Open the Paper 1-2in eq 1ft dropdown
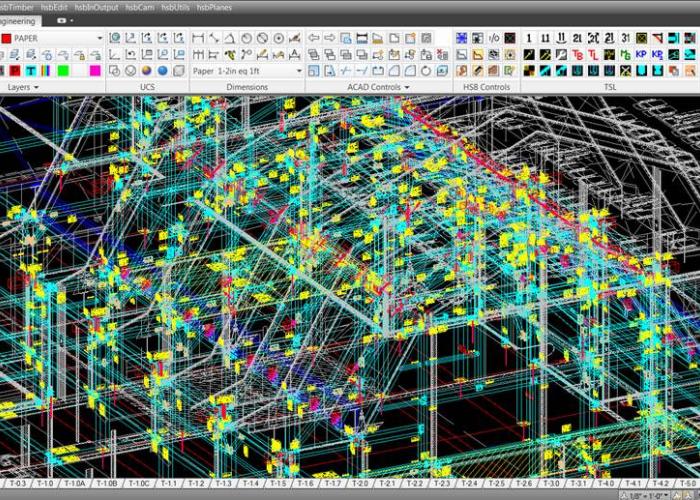 pos(299,71)
